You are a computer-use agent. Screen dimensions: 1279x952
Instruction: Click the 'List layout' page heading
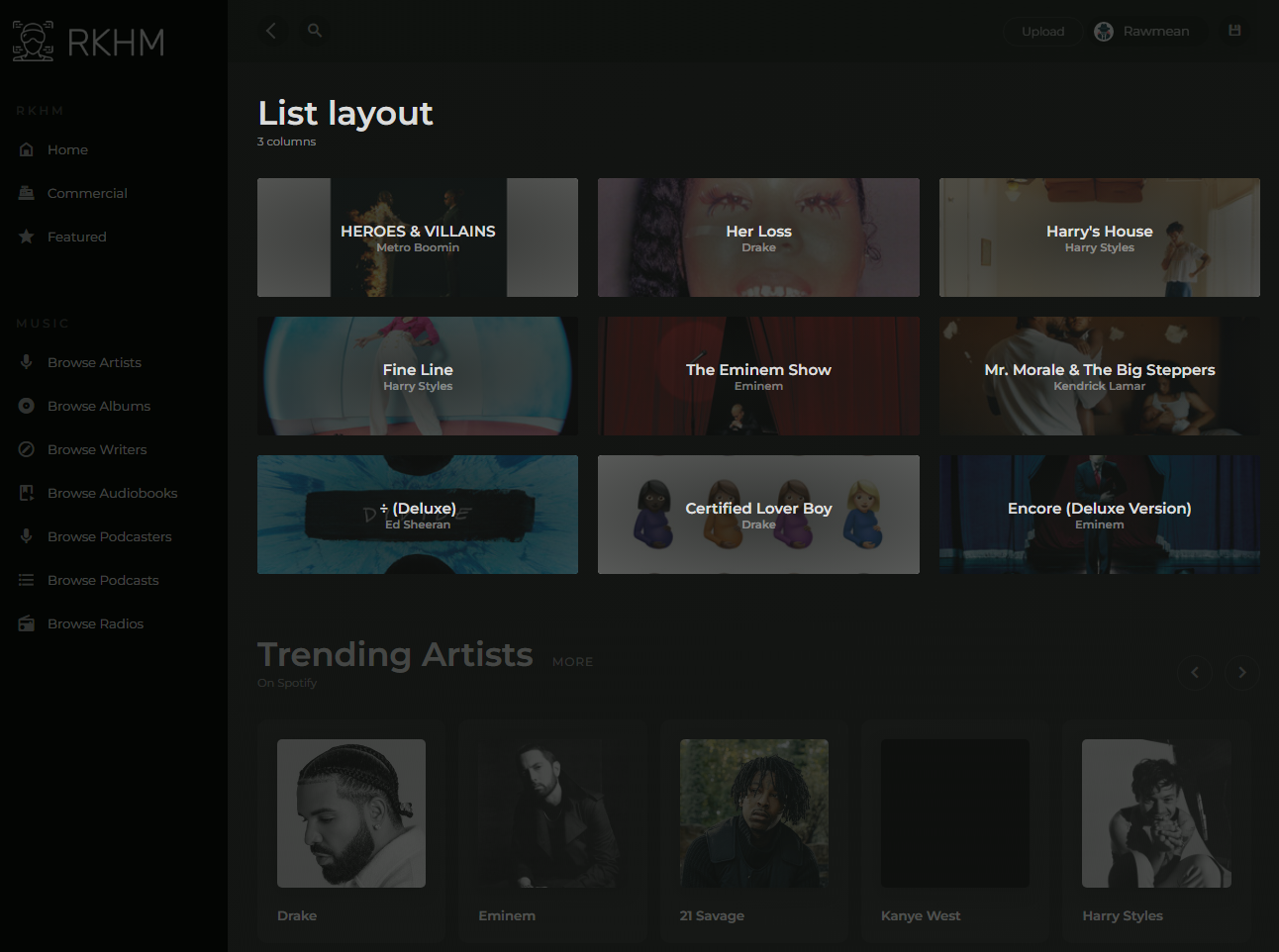coord(345,114)
